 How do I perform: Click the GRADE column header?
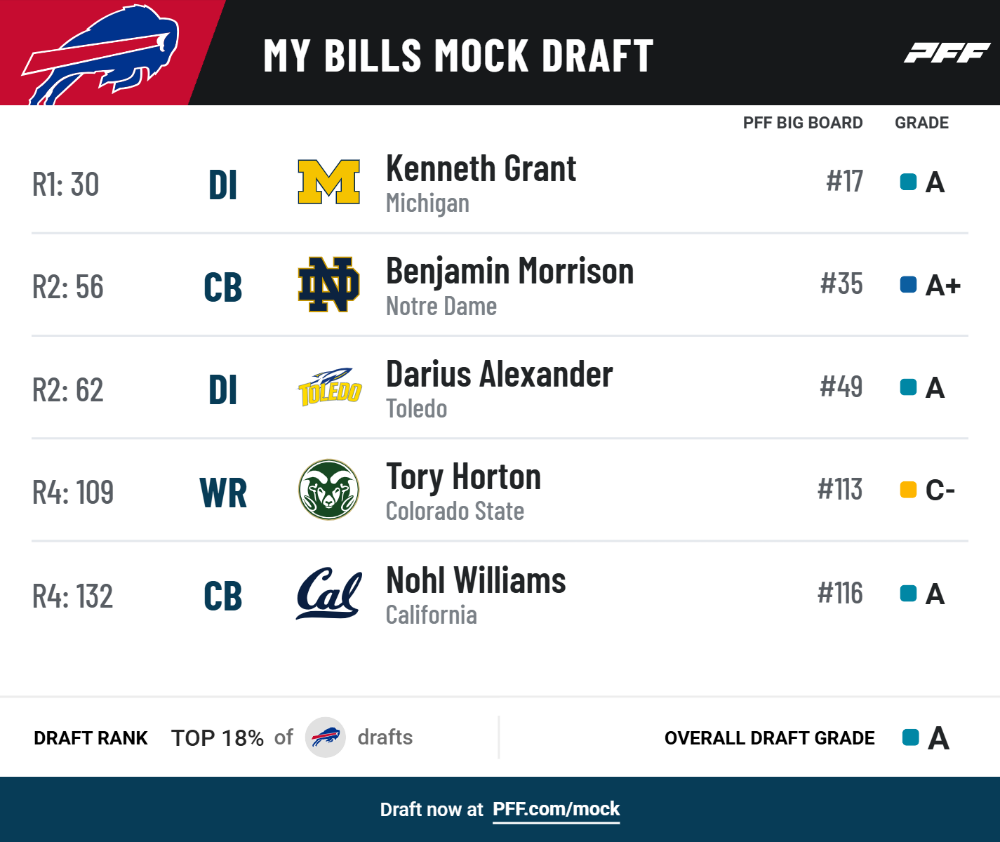click(x=922, y=122)
